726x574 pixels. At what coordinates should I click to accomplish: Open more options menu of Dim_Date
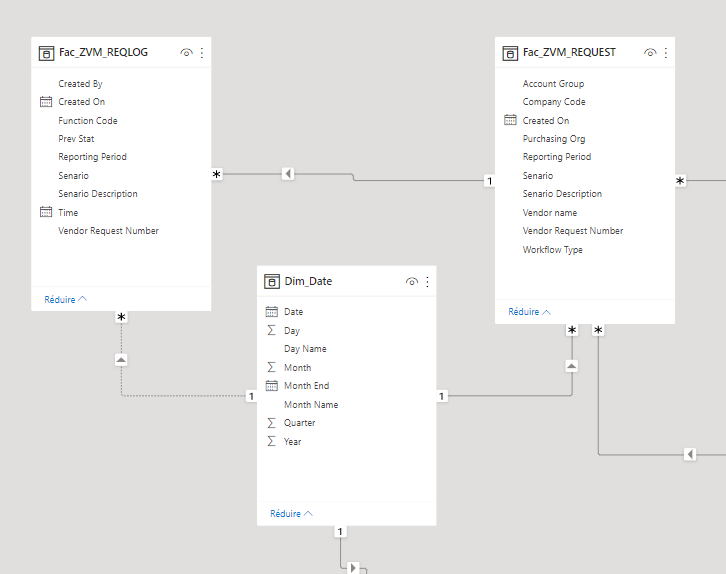tap(427, 281)
